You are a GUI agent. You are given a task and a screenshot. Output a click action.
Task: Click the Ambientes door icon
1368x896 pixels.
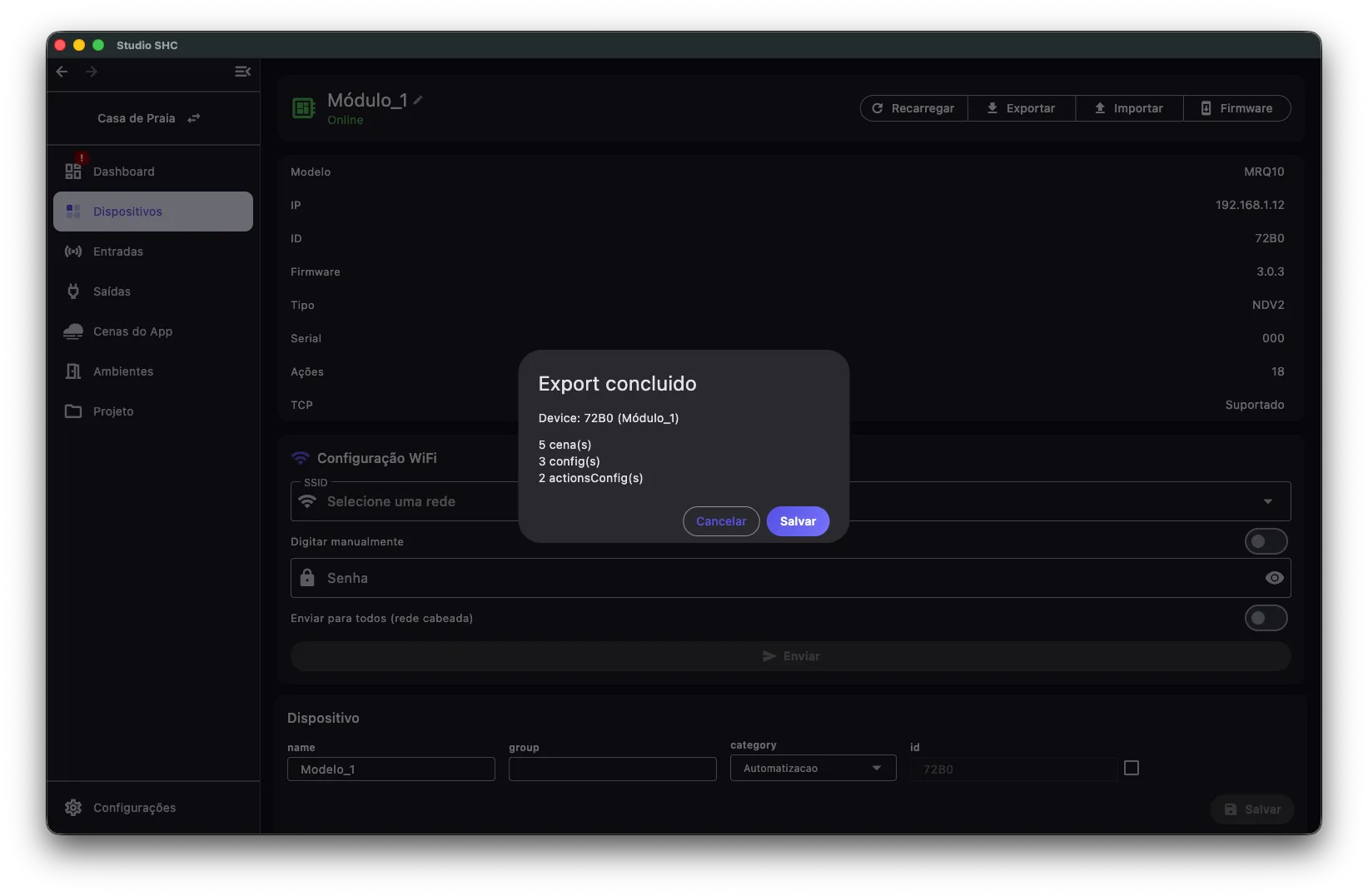point(73,371)
